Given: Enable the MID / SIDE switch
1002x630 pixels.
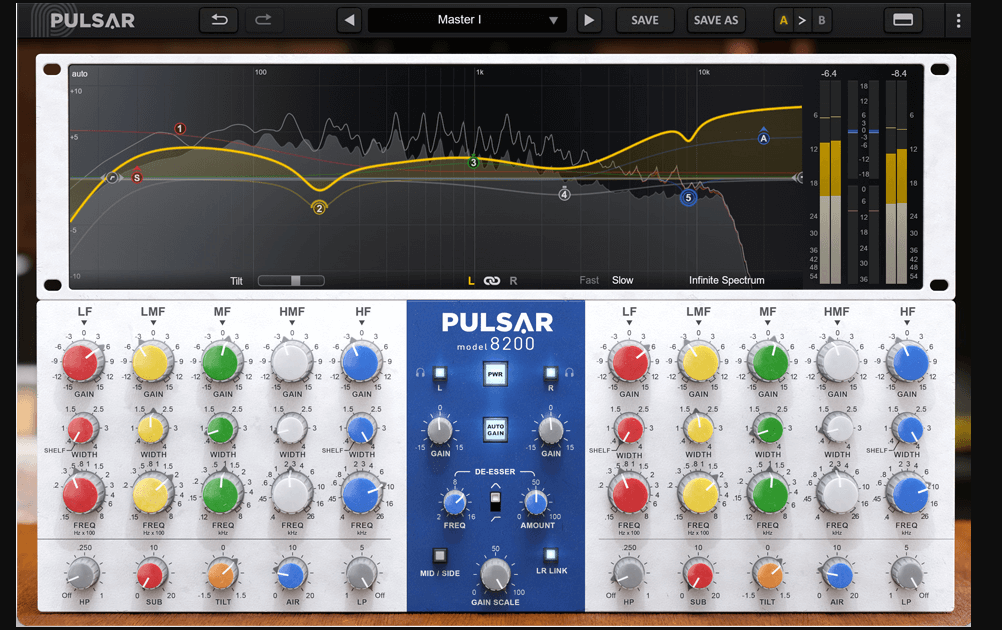Looking at the screenshot, I should tap(440, 555).
